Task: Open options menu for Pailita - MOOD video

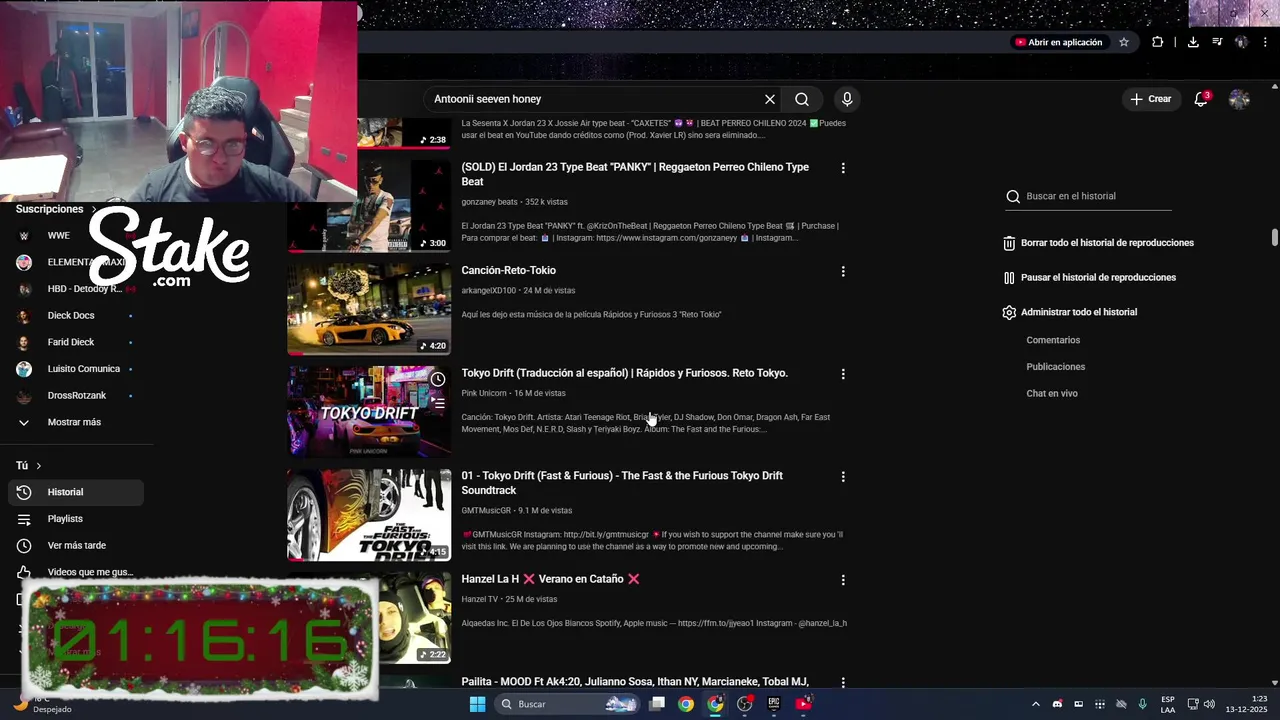Action: coord(843,683)
